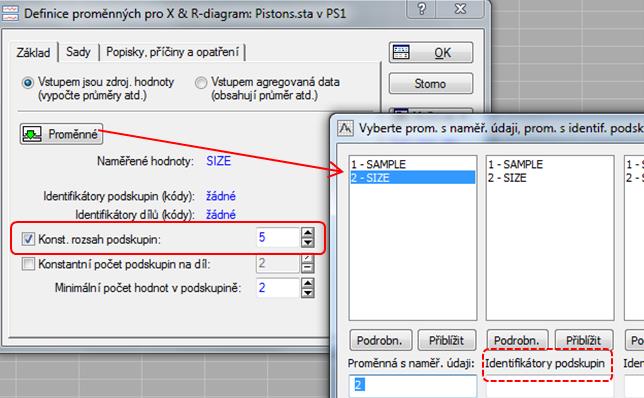Click the OK button

pos(431,53)
